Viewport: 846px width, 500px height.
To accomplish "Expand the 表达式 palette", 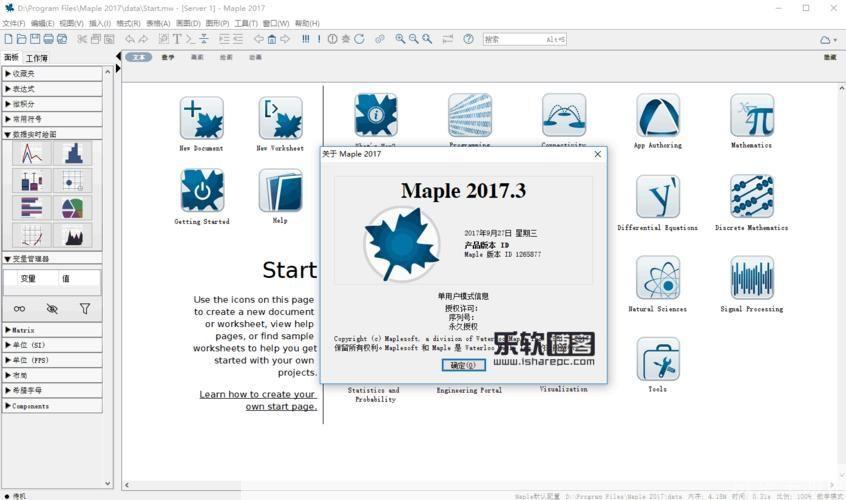I will [52, 88].
